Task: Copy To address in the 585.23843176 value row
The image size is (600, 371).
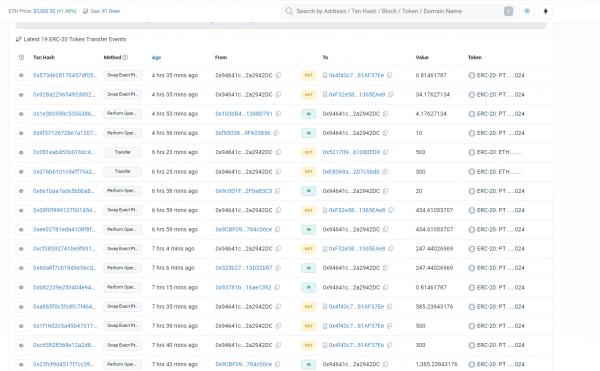Action: pos(390,306)
